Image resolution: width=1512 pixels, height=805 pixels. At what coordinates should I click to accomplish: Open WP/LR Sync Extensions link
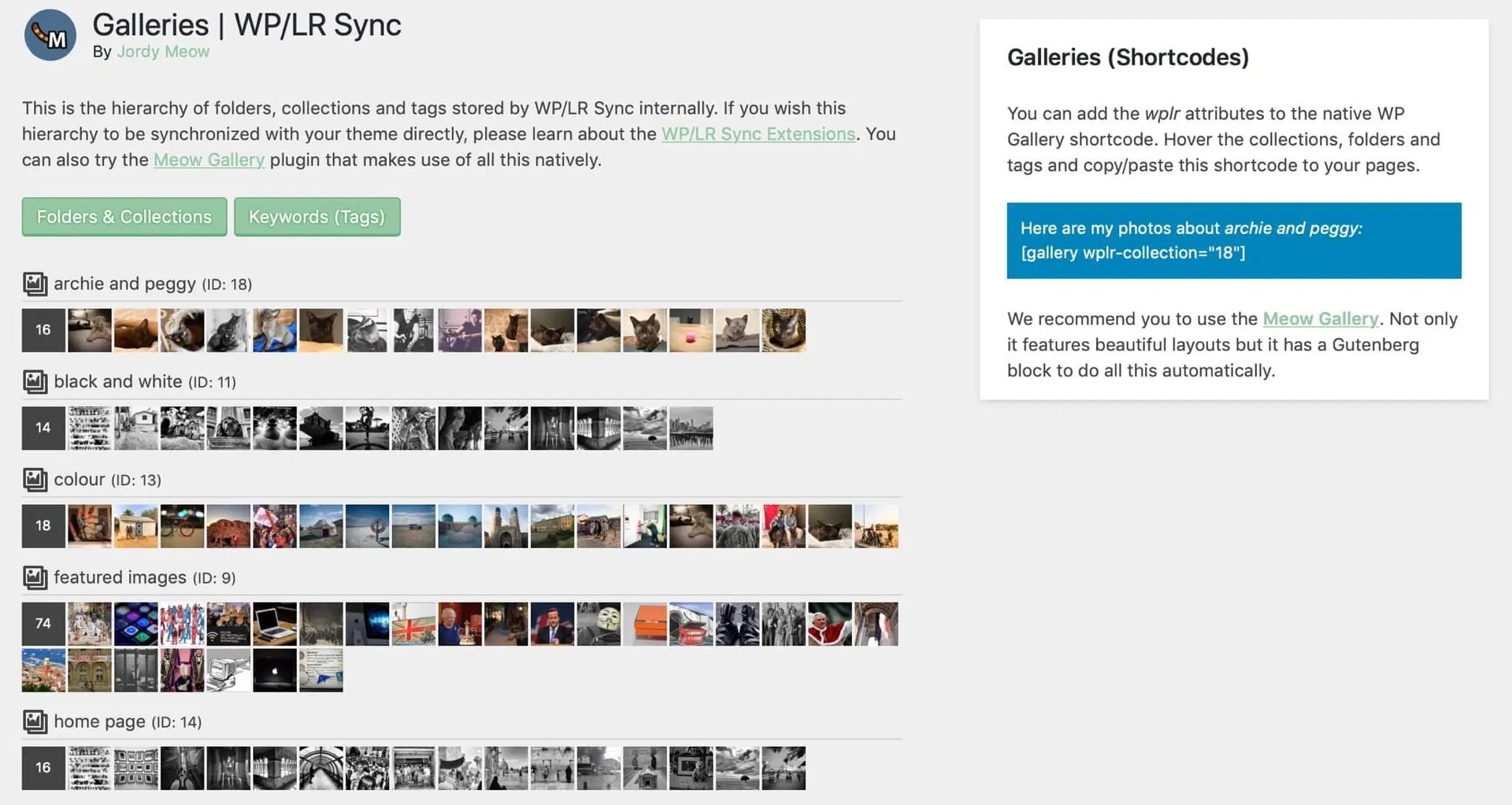(x=758, y=134)
